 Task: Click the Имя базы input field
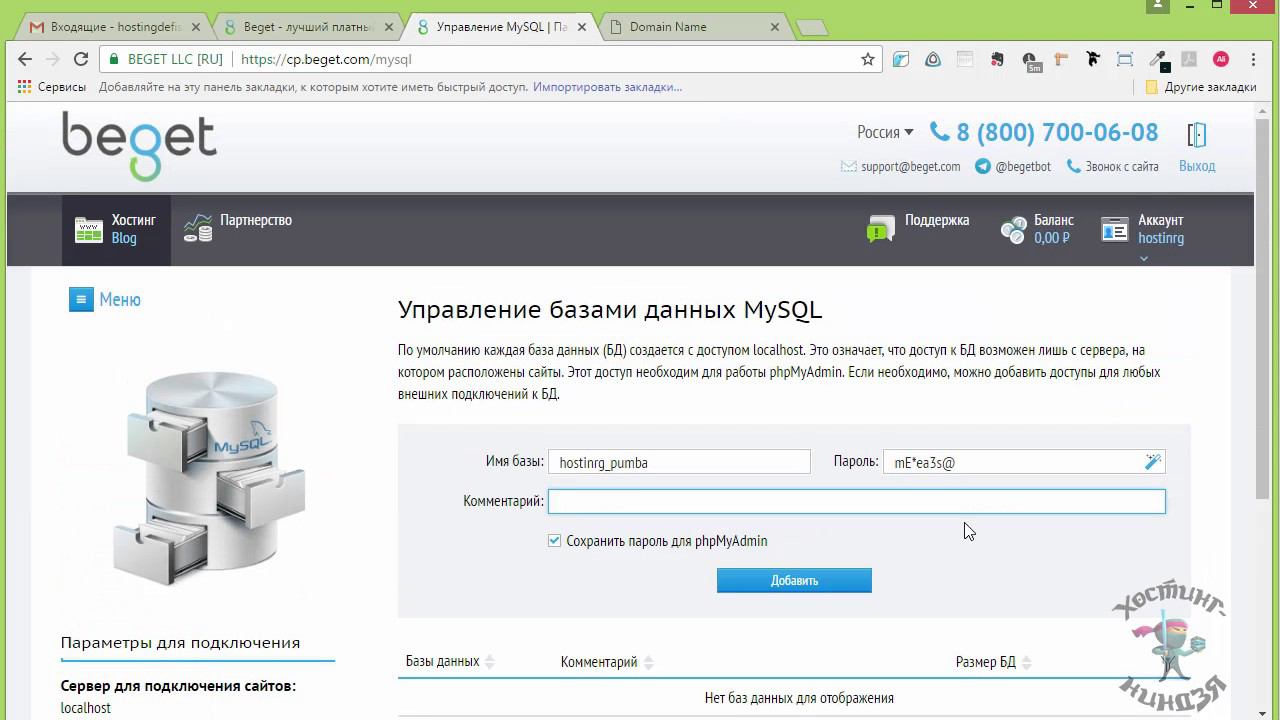tap(679, 462)
